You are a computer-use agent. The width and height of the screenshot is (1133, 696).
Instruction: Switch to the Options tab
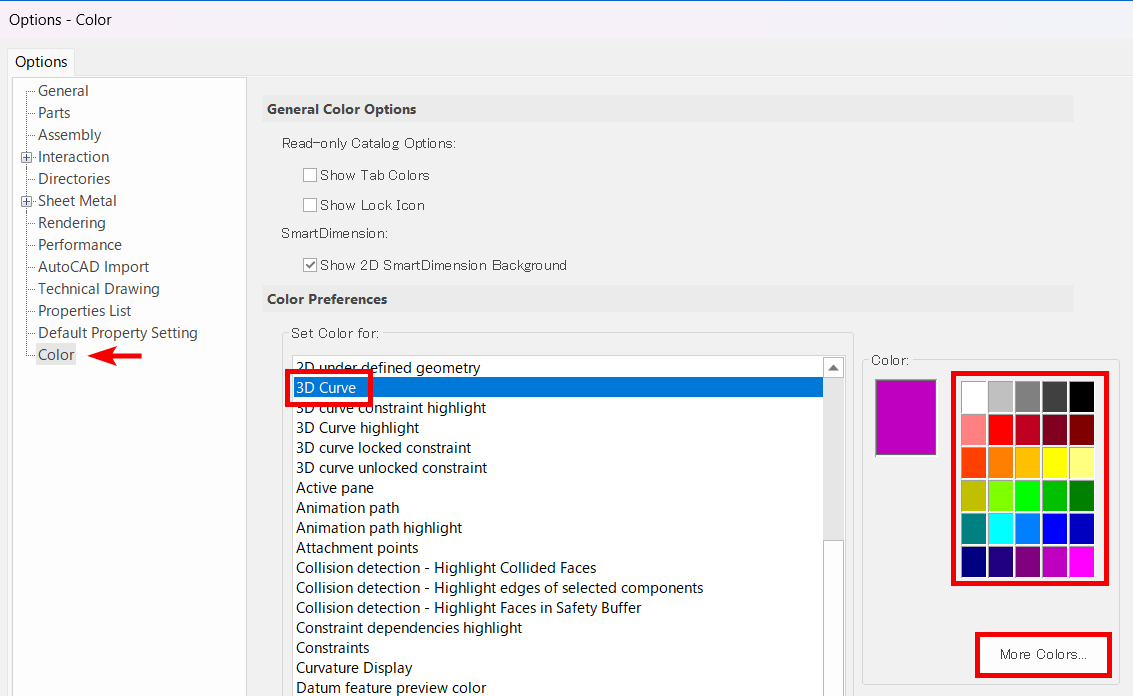(x=41, y=62)
